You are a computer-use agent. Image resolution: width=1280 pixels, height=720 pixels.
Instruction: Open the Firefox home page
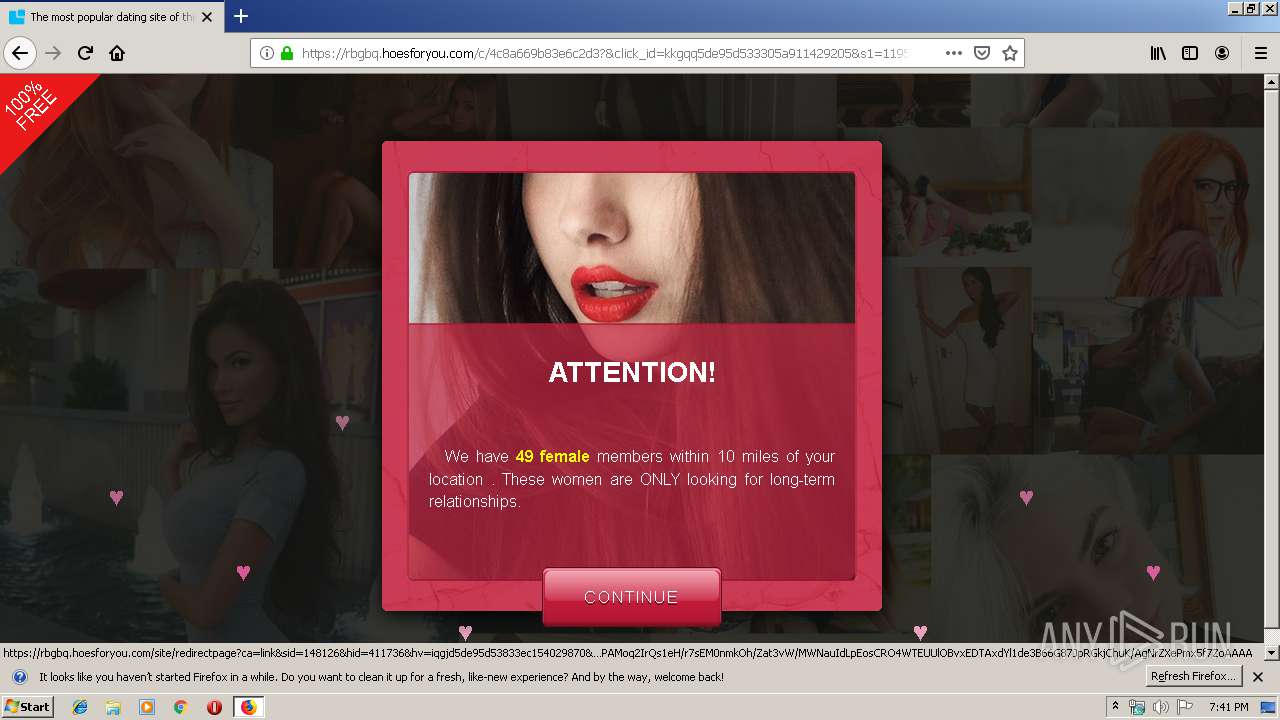pyautogui.click(x=117, y=53)
